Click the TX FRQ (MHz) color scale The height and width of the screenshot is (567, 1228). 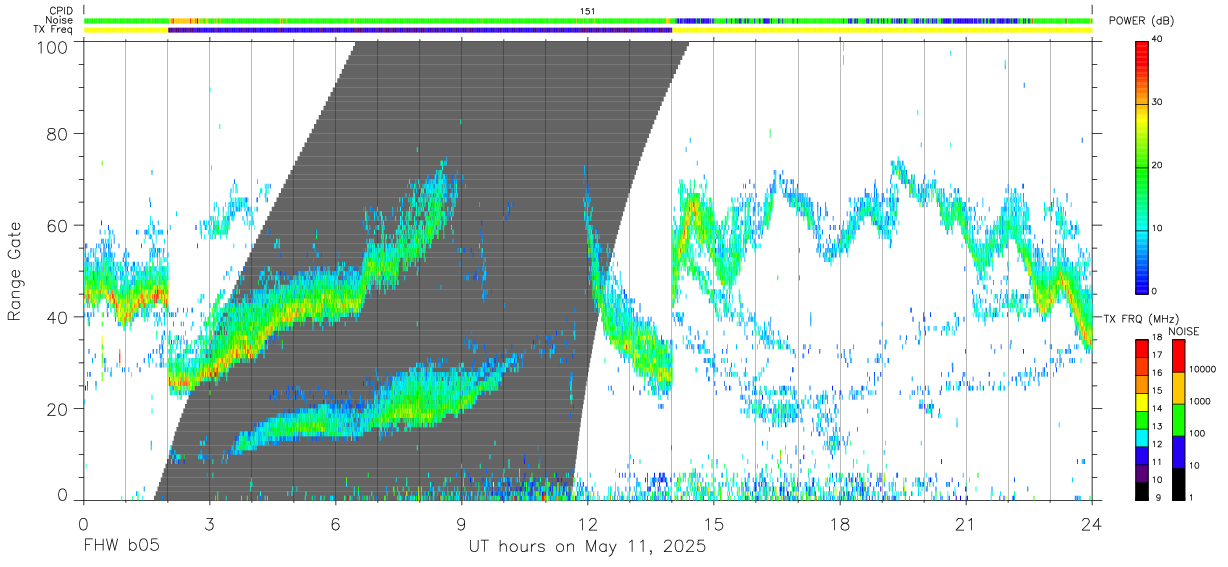click(1141, 419)
